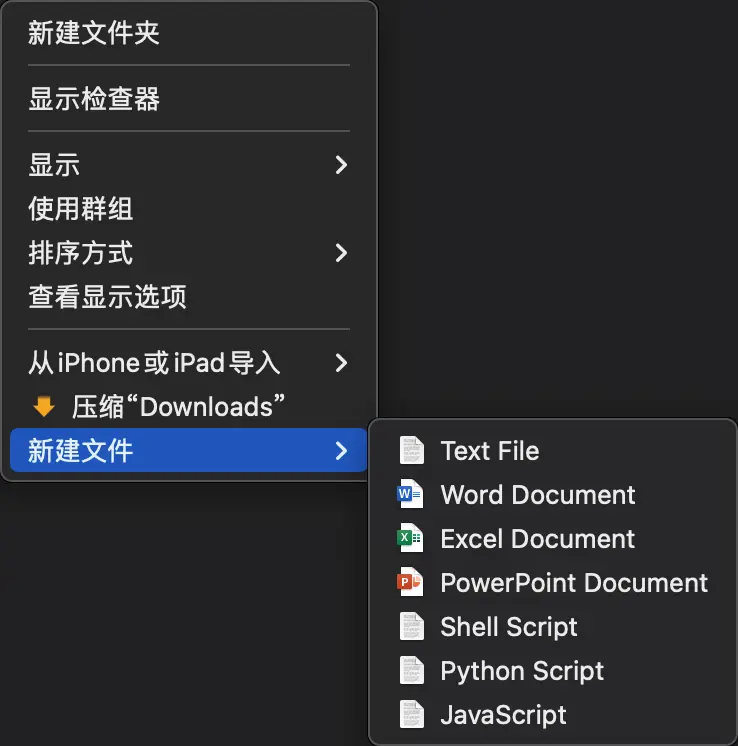
Task: Click the Python Script file icon
Action: [x=412, y=670]
